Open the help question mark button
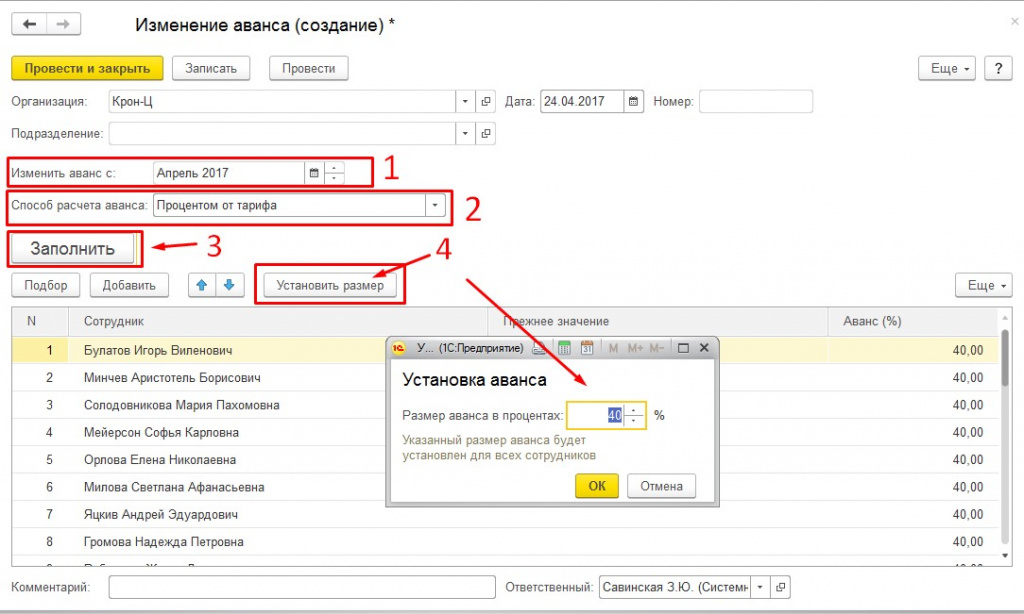Viewport: 1024px width, 614px height. (x=999, y=68)
